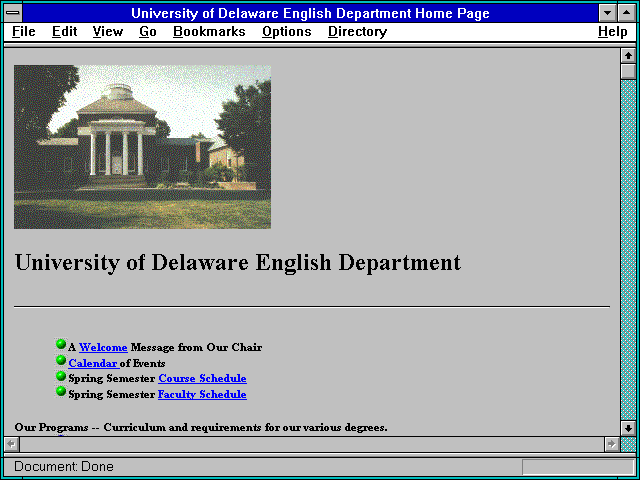Click the horizontal scrollbar right arrow

pos(611,444)
